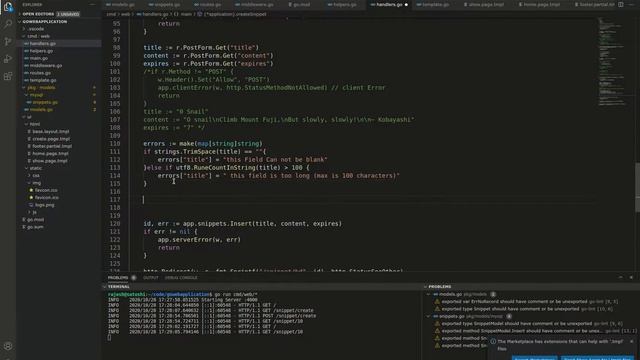Click the warning icon for ErrNoRecord problem
Viewport: 640px width, 360px height.
click(x=437, y=302)
